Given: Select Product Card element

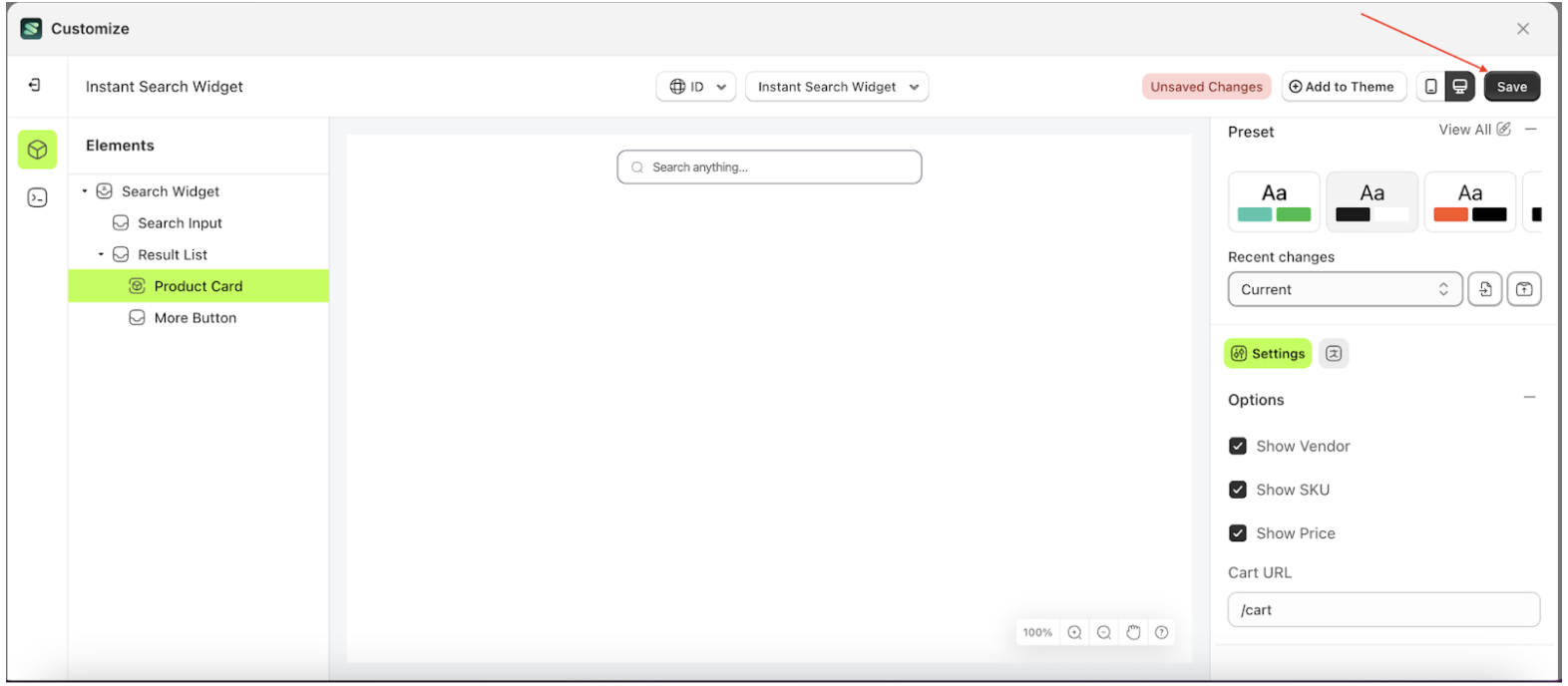Looking at the screenshot, I should [x=197, y=286].
